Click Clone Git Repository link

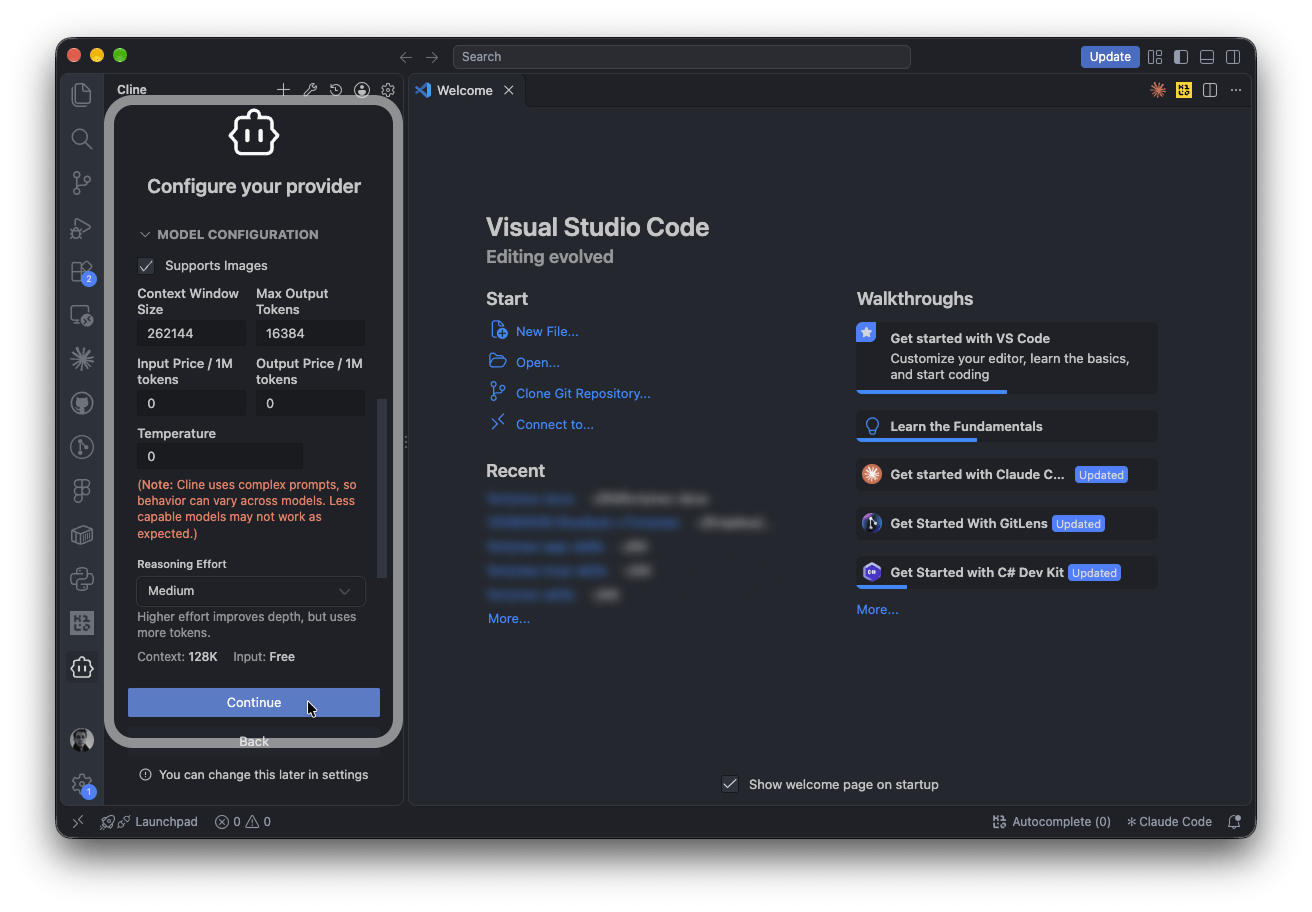583,393
